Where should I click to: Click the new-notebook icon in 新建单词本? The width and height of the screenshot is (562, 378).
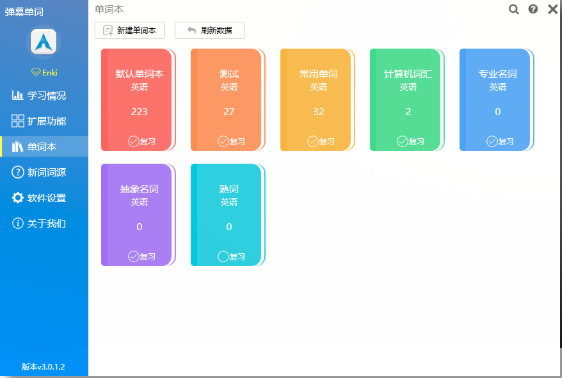[108, 30]
